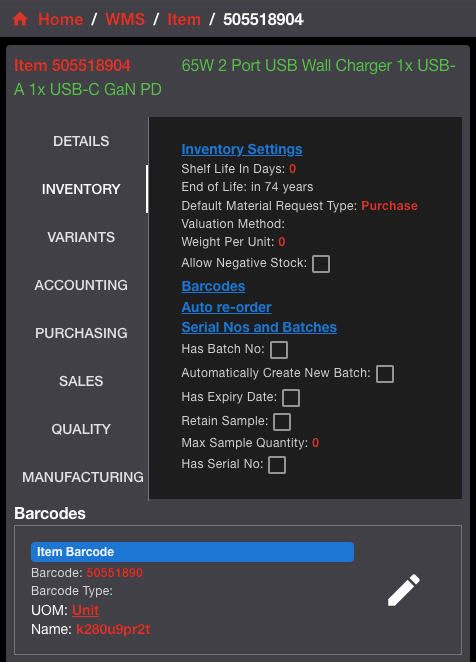Open the Manufacturing tab
Image resolution: width=476 pixels, height=662 pixels.
click(x=83, y=477)
